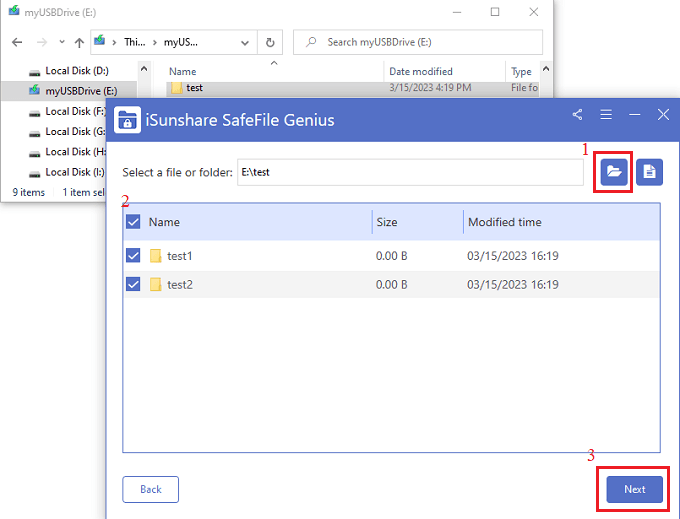Refresh the File Explorer location
This screenshot has height=519, width=680.
[x=270, y=42]
